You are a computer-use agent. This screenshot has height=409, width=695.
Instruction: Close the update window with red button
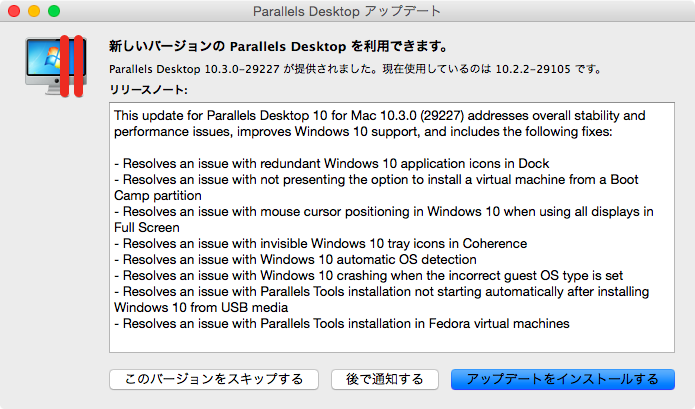(14, 11)
